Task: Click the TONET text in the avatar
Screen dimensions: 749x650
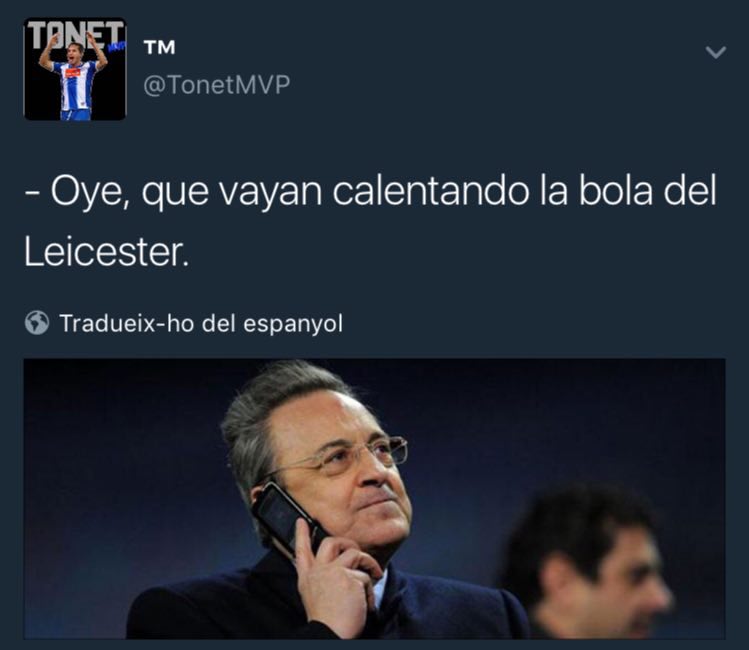Action: (75, 35)
